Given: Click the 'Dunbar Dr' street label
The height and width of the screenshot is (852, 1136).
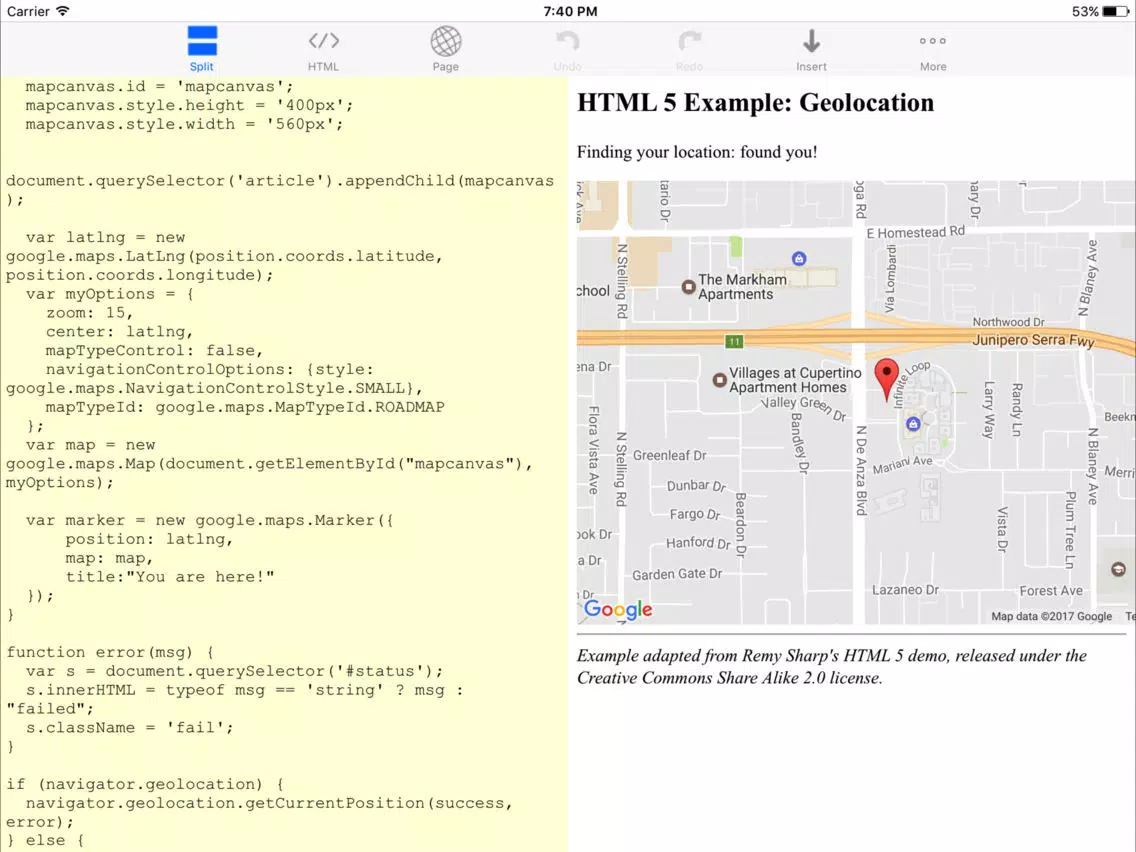Looking at the screenshot, I should (696, 485).
